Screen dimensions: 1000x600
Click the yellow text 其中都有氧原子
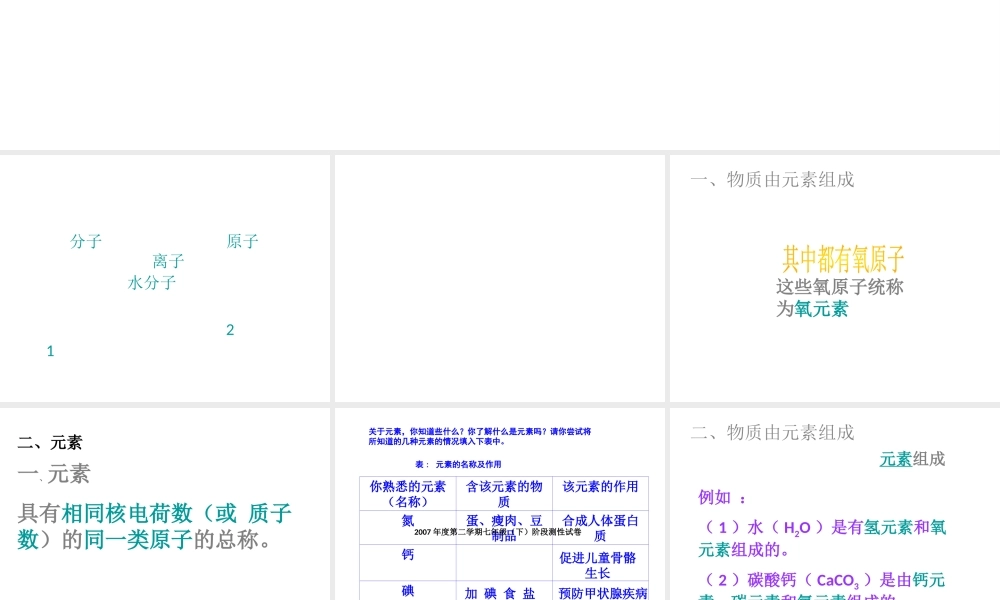pyautogui.click(x=843, y=259)
